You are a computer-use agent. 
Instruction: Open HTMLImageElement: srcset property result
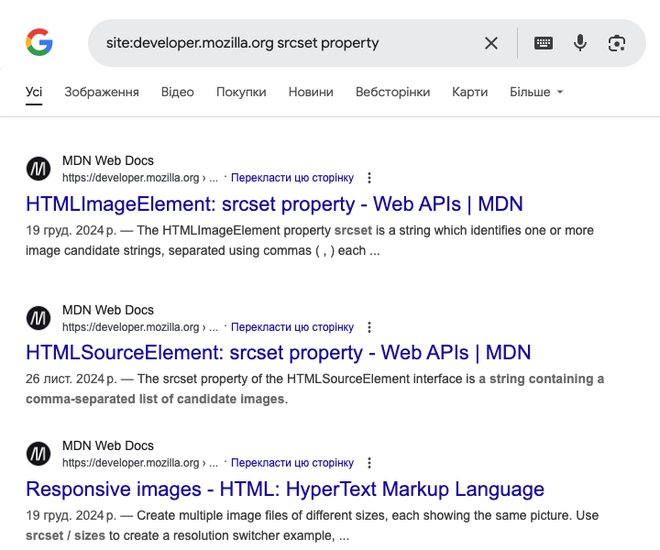[x=274, y=204]
